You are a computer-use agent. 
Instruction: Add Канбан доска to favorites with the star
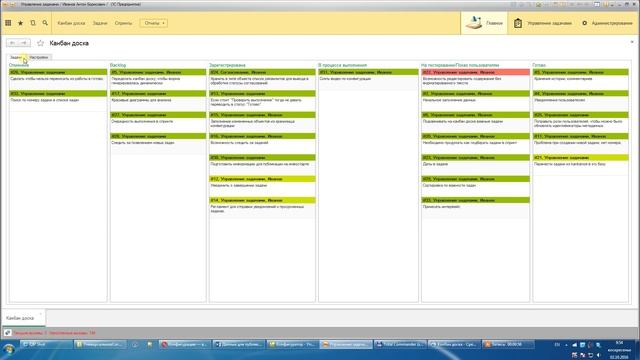coord(40,43)
